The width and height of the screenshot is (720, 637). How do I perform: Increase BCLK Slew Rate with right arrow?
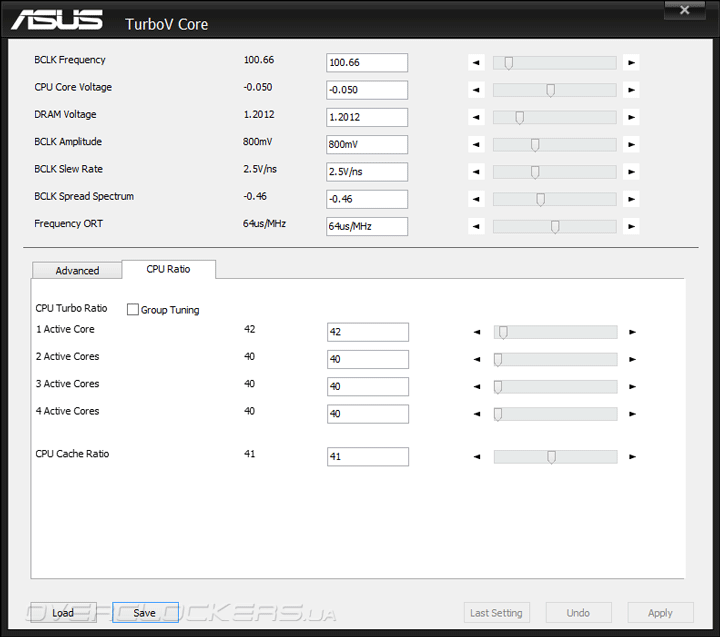631,172
